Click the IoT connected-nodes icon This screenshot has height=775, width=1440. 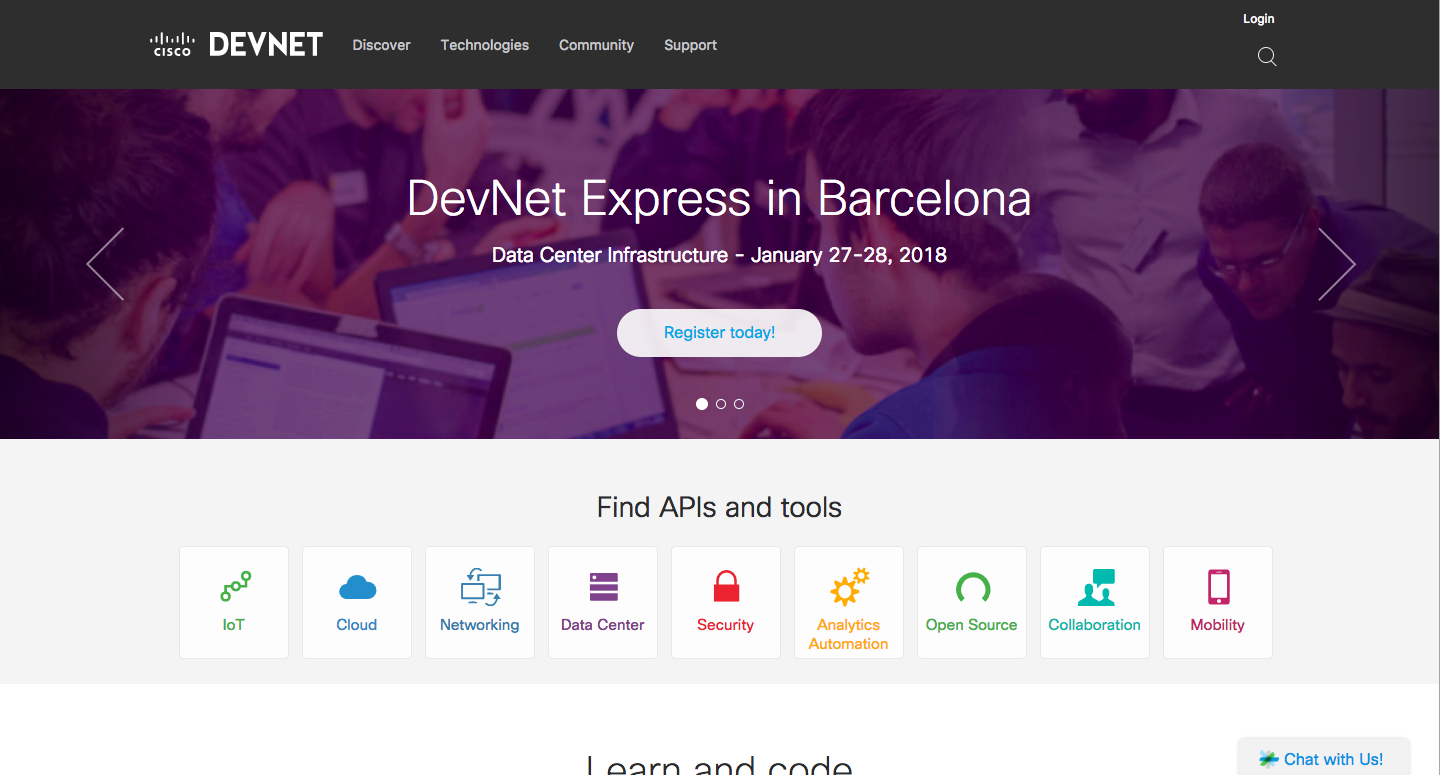235,587
